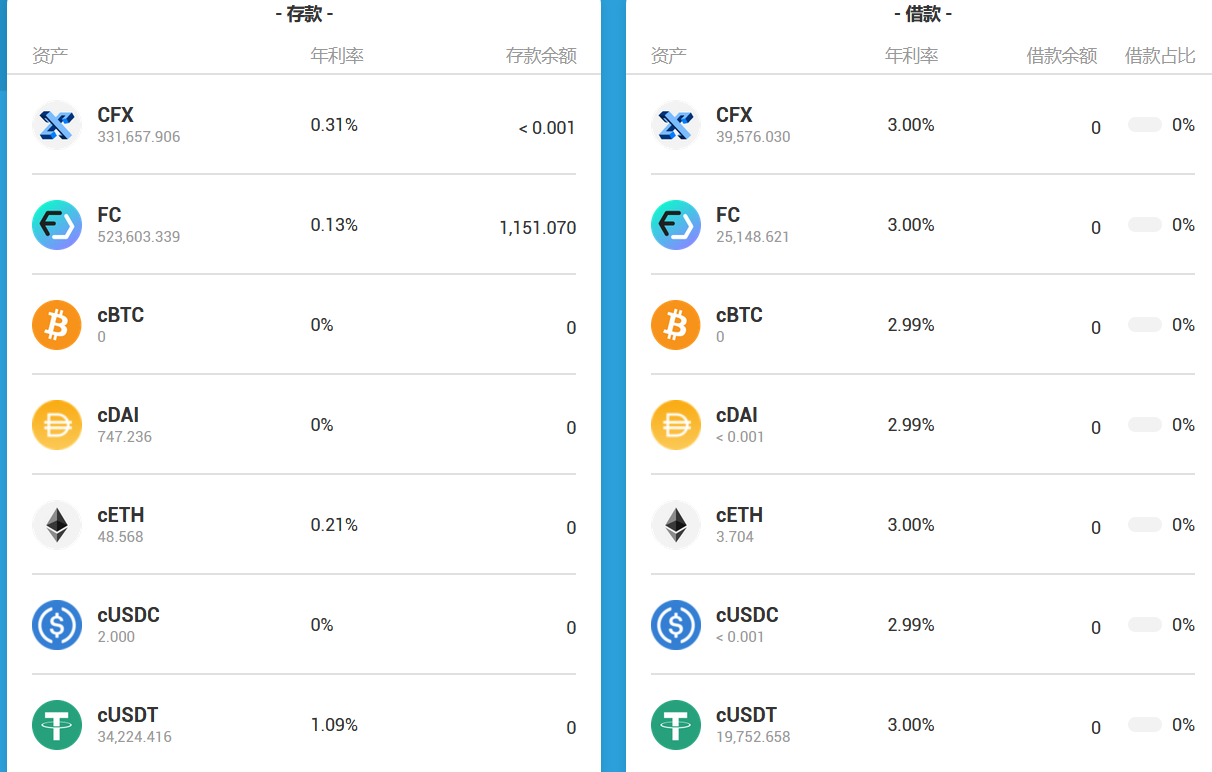The height and width of the screenshot is (772, 1212).
Task: Select the cDAI borrow row with 2.99% rate
Action: (x=923, y=425)
